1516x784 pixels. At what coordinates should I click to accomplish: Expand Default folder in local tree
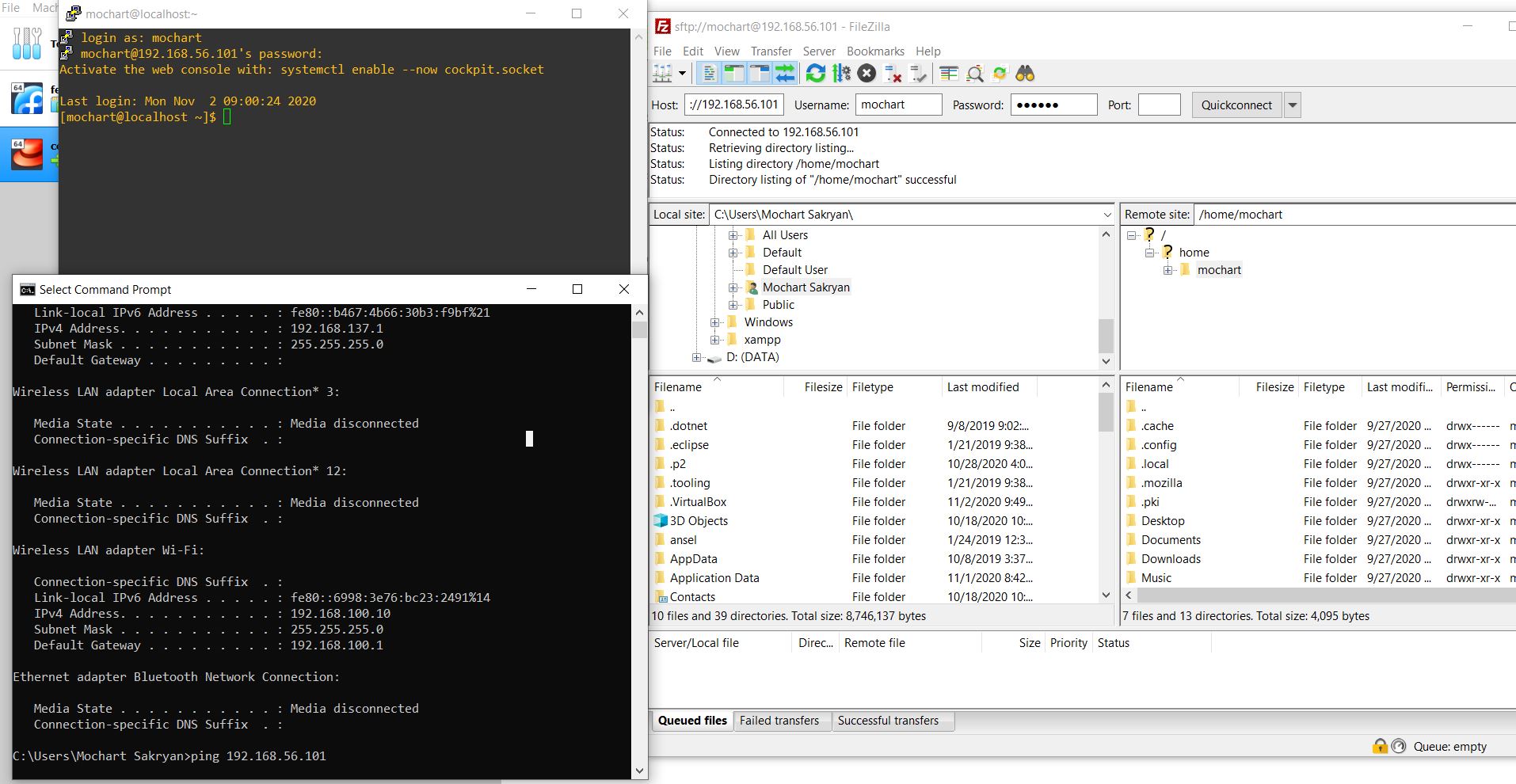click(733, 253)
